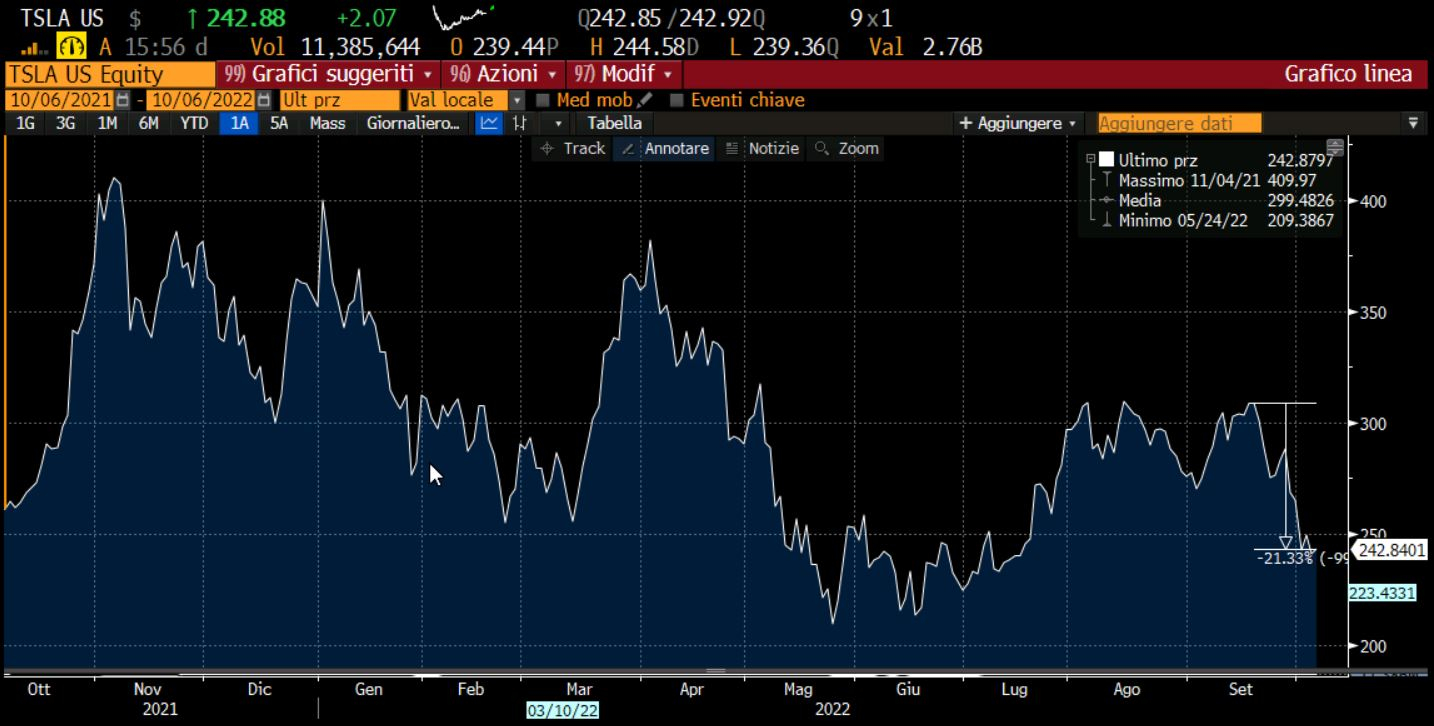Click the Aggiungere dati input field
1434x726 pixels.
[1179, 123]
